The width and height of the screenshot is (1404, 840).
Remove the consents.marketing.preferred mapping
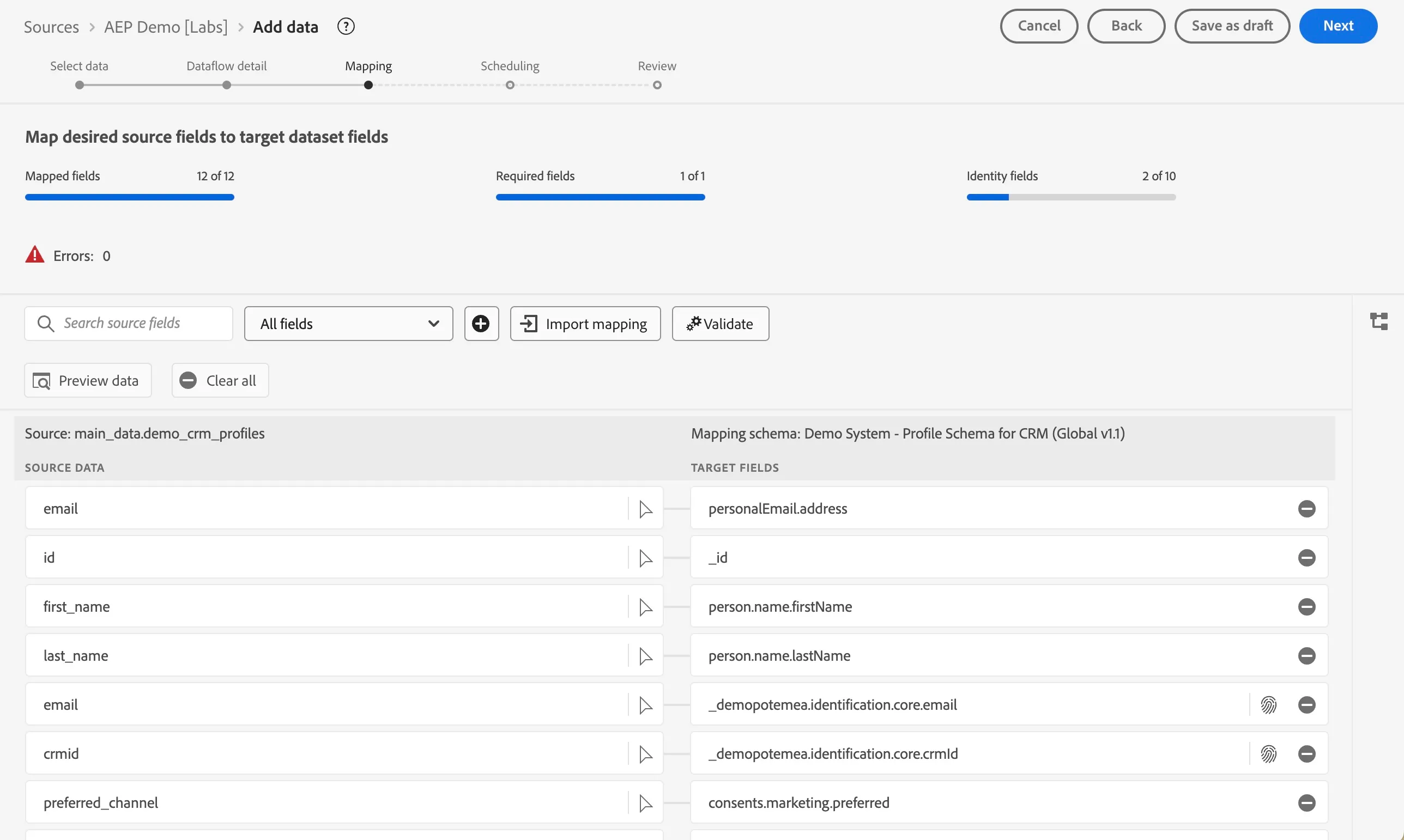1306,803
